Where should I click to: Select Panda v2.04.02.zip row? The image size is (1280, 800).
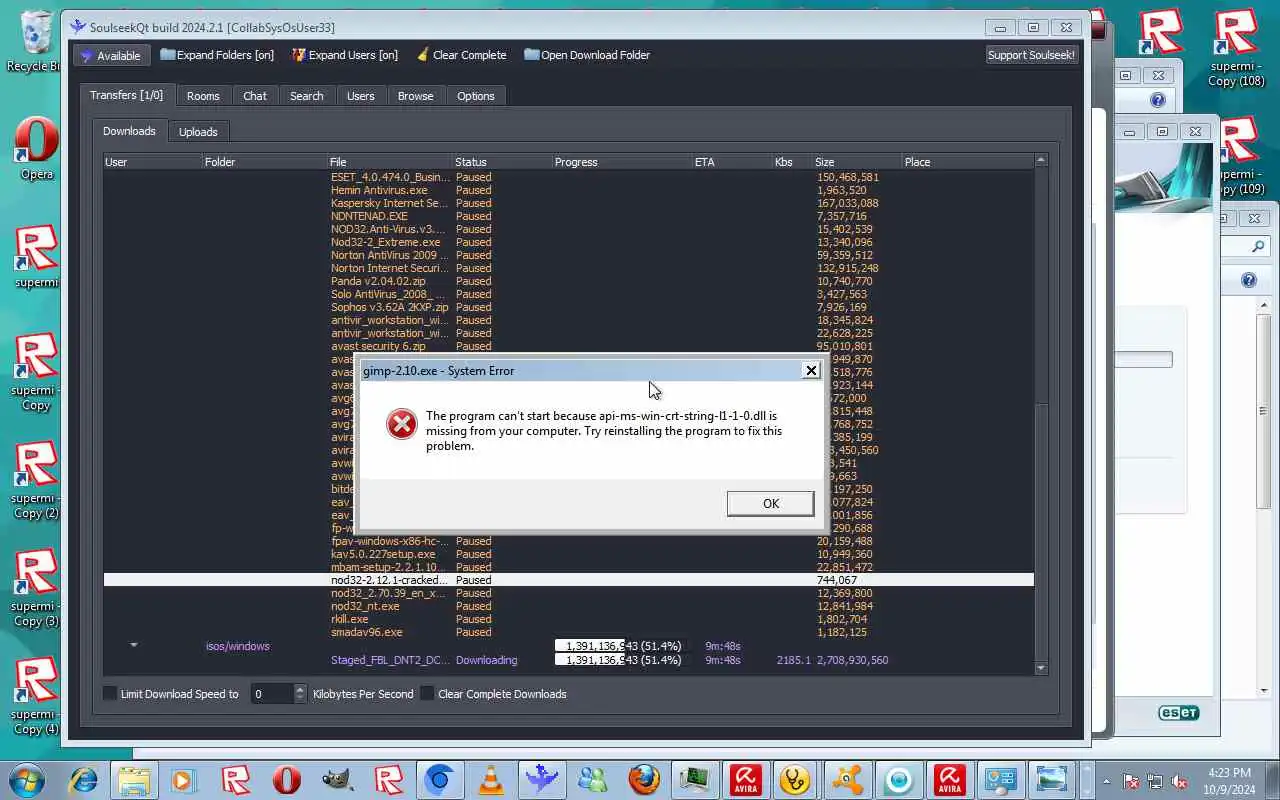click(568, 281)
